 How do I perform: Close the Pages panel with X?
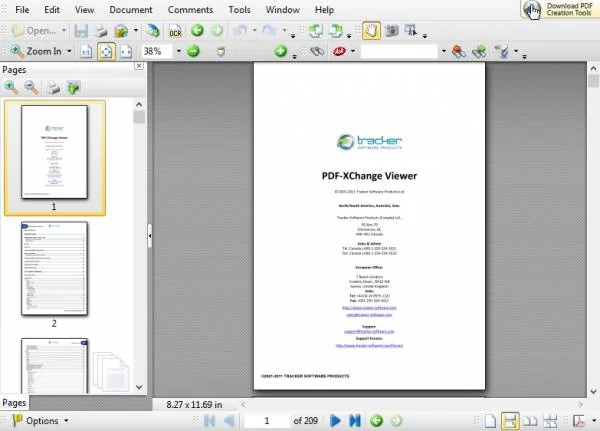(x=139, y=66)
